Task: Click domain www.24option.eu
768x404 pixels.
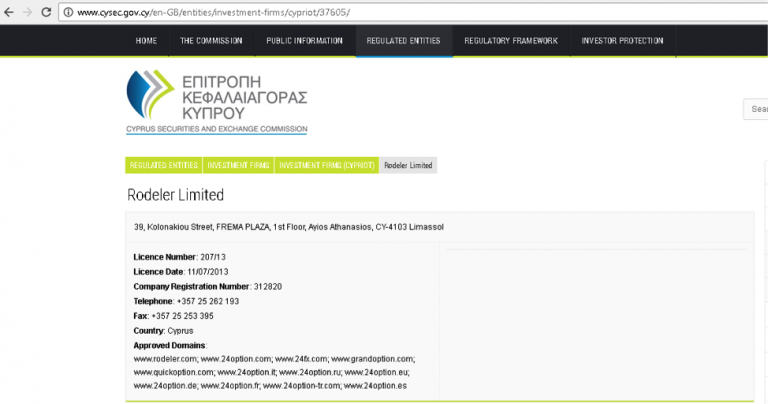Action: [376, 372]
